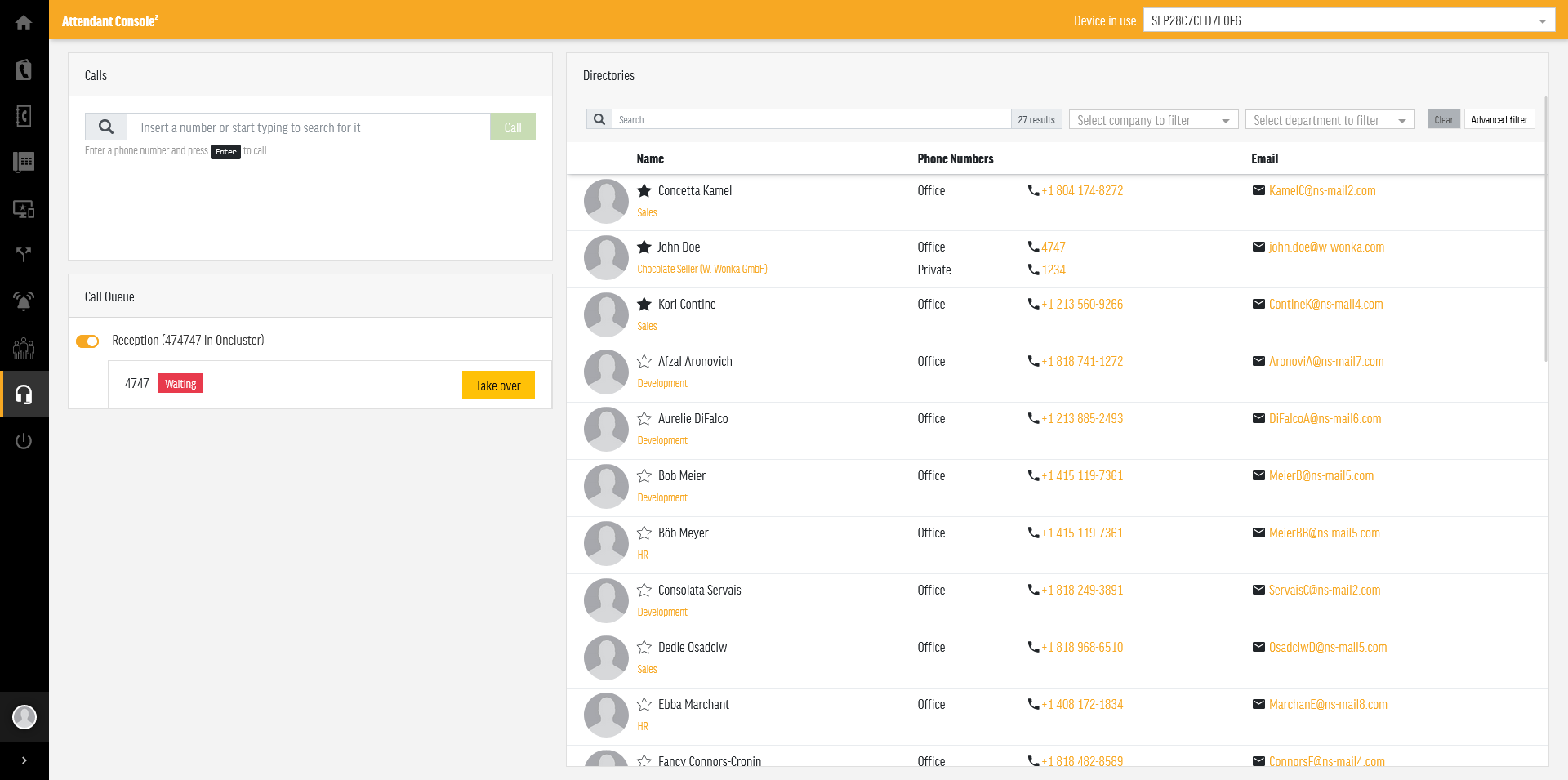This screenshot has height=780, width=1568.
Task: Open Select company to filter dropdown
Action: point(1153,120)
